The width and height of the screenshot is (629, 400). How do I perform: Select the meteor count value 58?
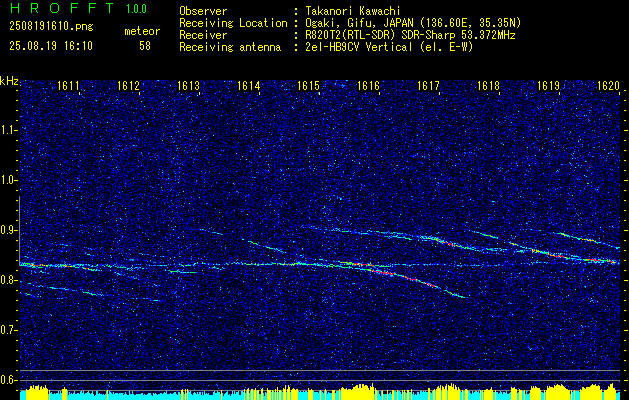tap(145, 46)
